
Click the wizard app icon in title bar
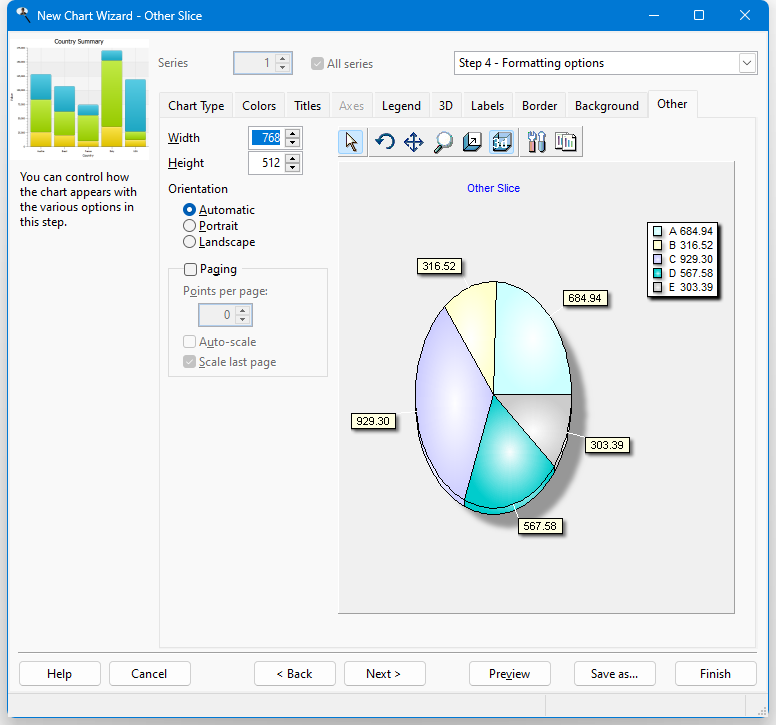(x=23, y=15)
